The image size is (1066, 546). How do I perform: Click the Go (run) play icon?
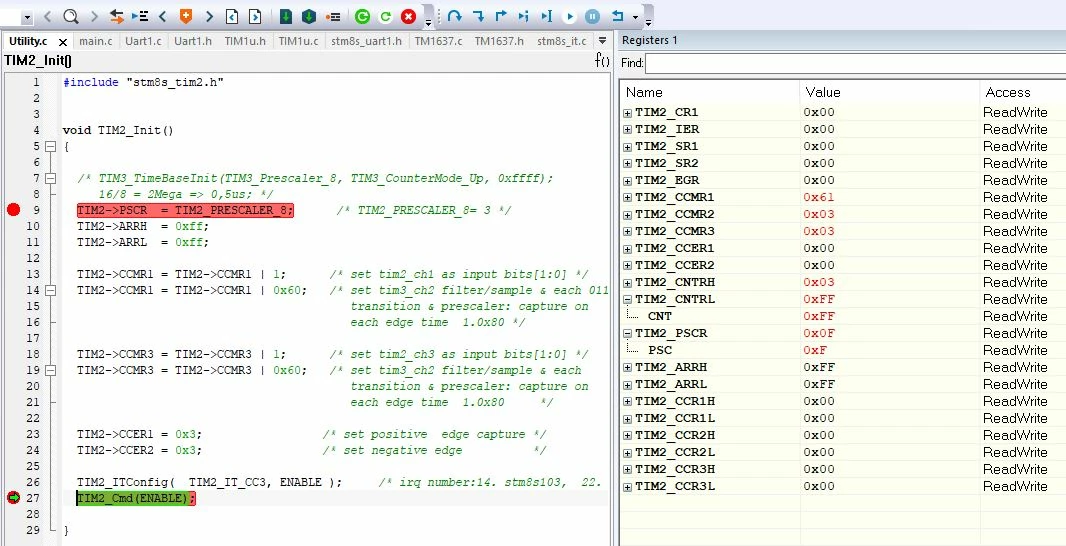tap(570, 16)
